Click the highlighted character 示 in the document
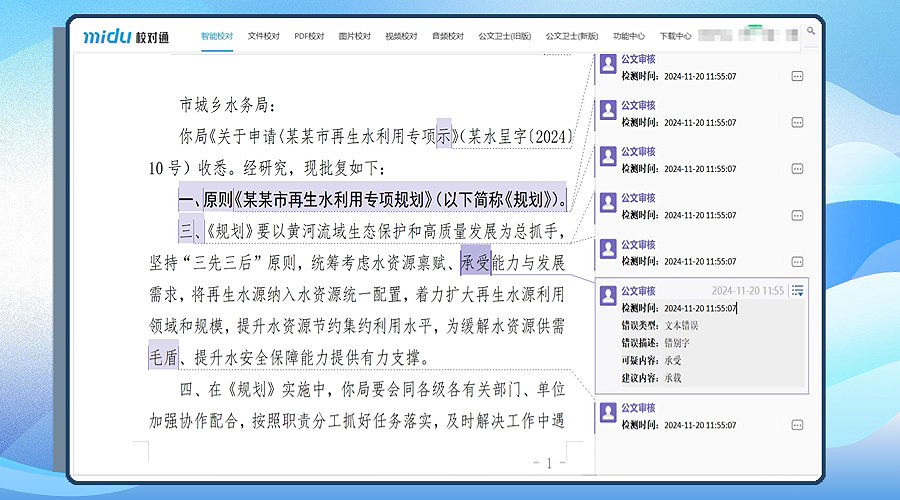 [444, 136]
